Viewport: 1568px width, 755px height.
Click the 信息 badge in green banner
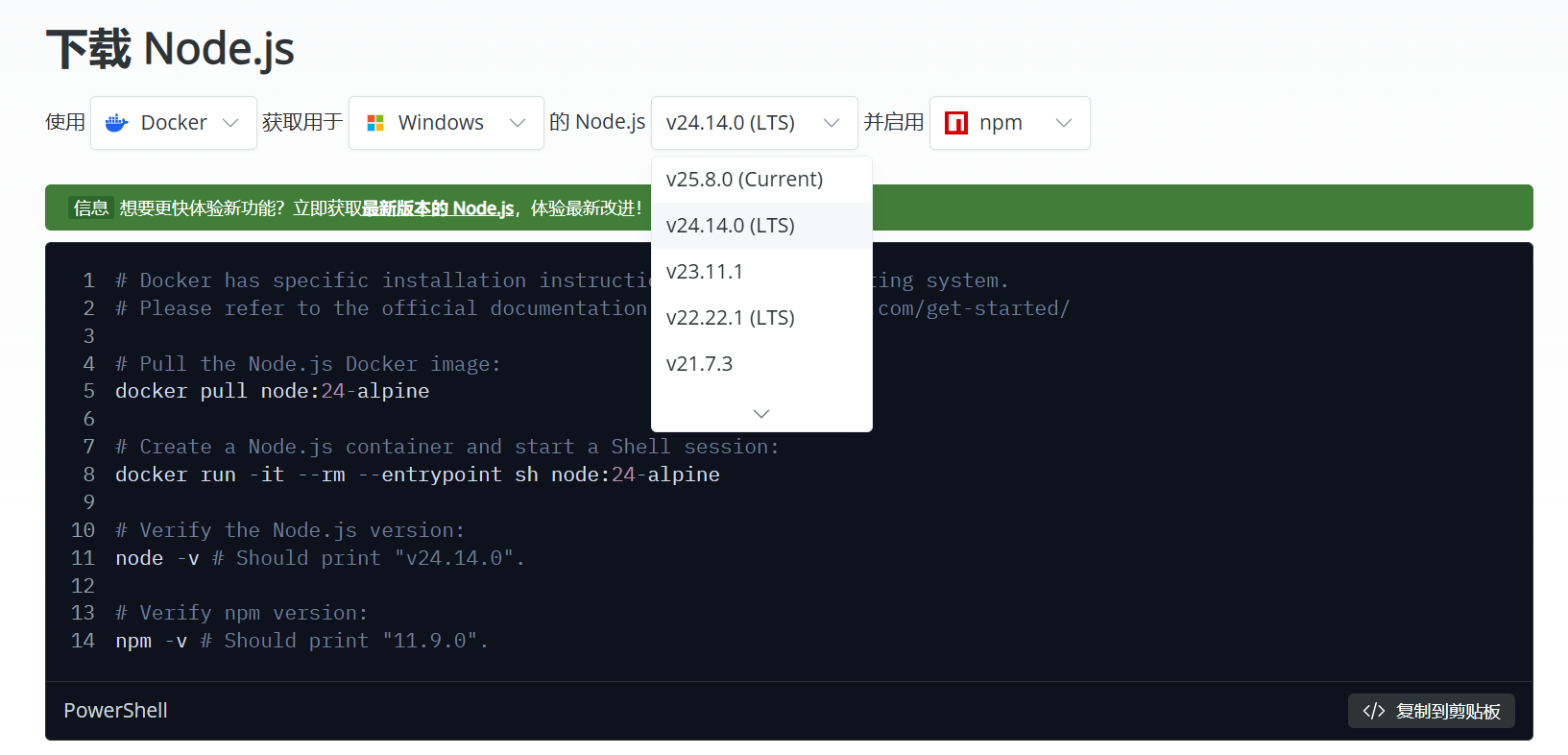pyautogui.click(x=91, y=208)
